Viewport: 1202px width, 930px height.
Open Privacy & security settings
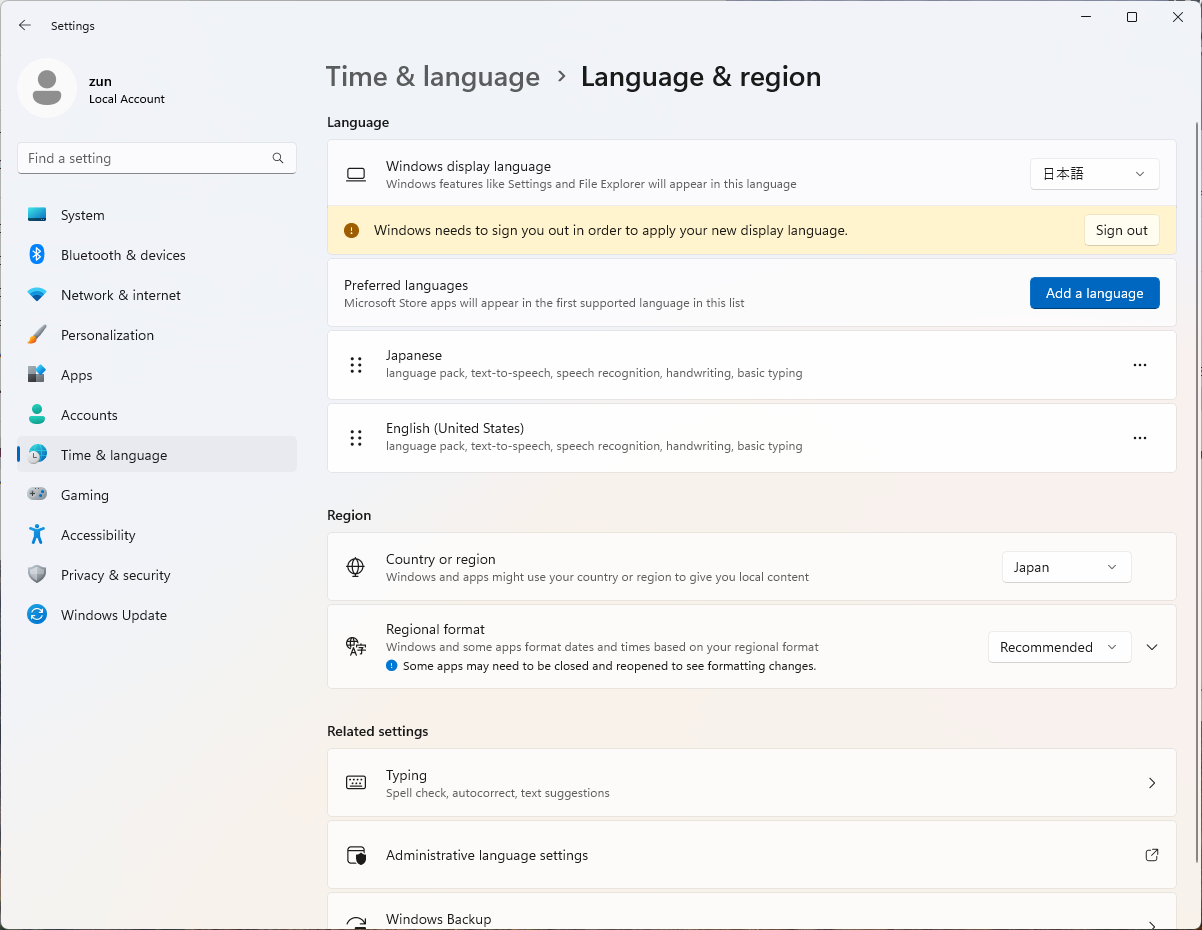pos(157,575)
